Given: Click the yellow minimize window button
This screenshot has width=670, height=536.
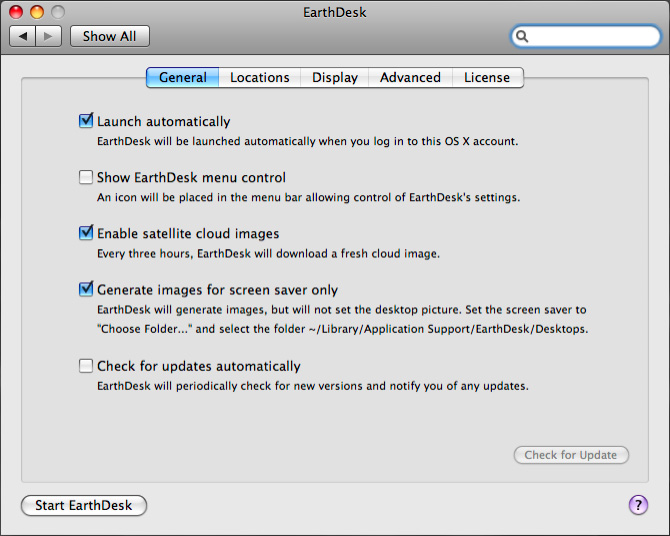Looking at the screenshot, I should click(x=37, y=12).
